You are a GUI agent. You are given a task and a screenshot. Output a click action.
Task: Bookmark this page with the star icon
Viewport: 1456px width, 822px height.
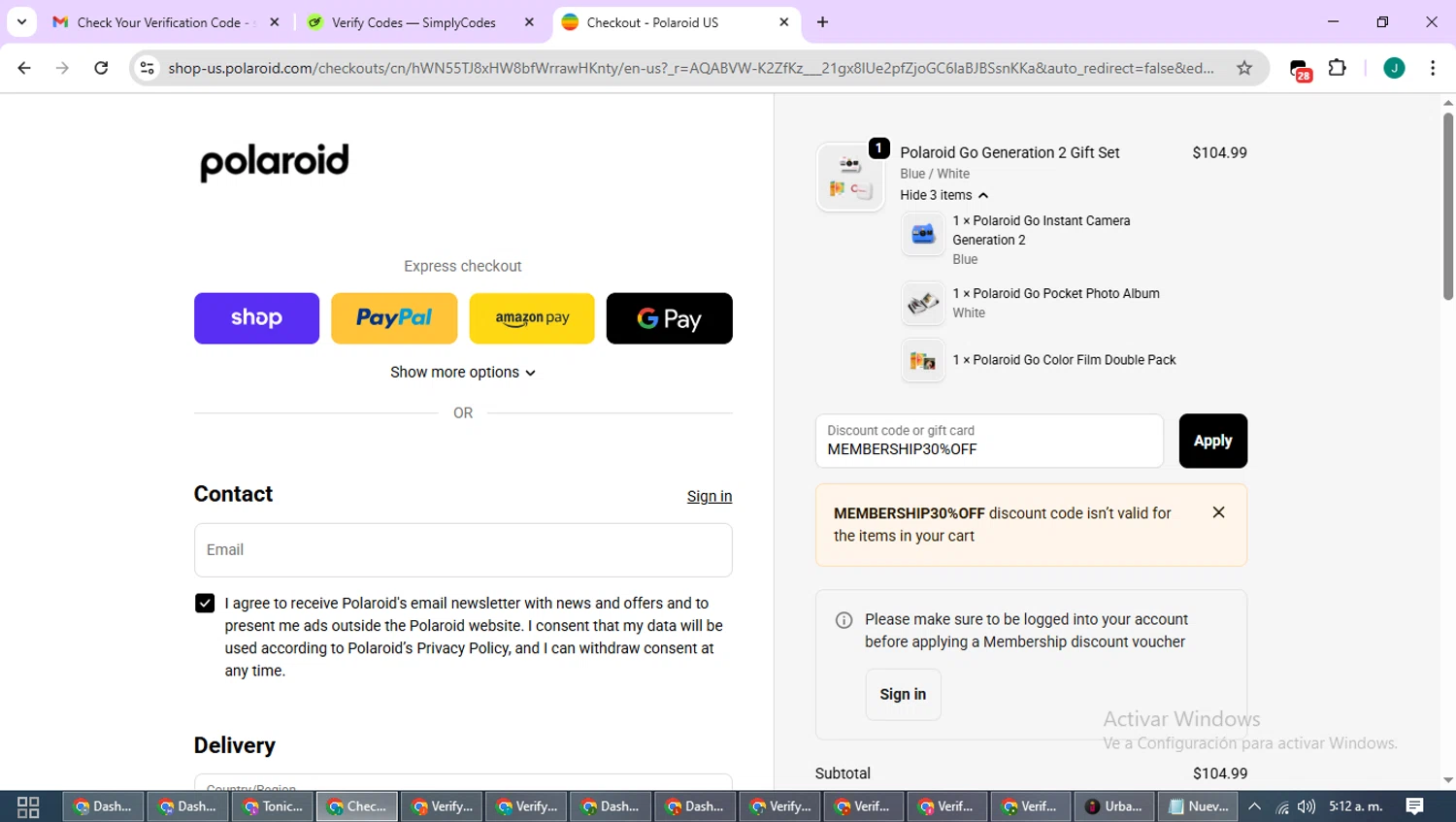tap(1244, 68)
